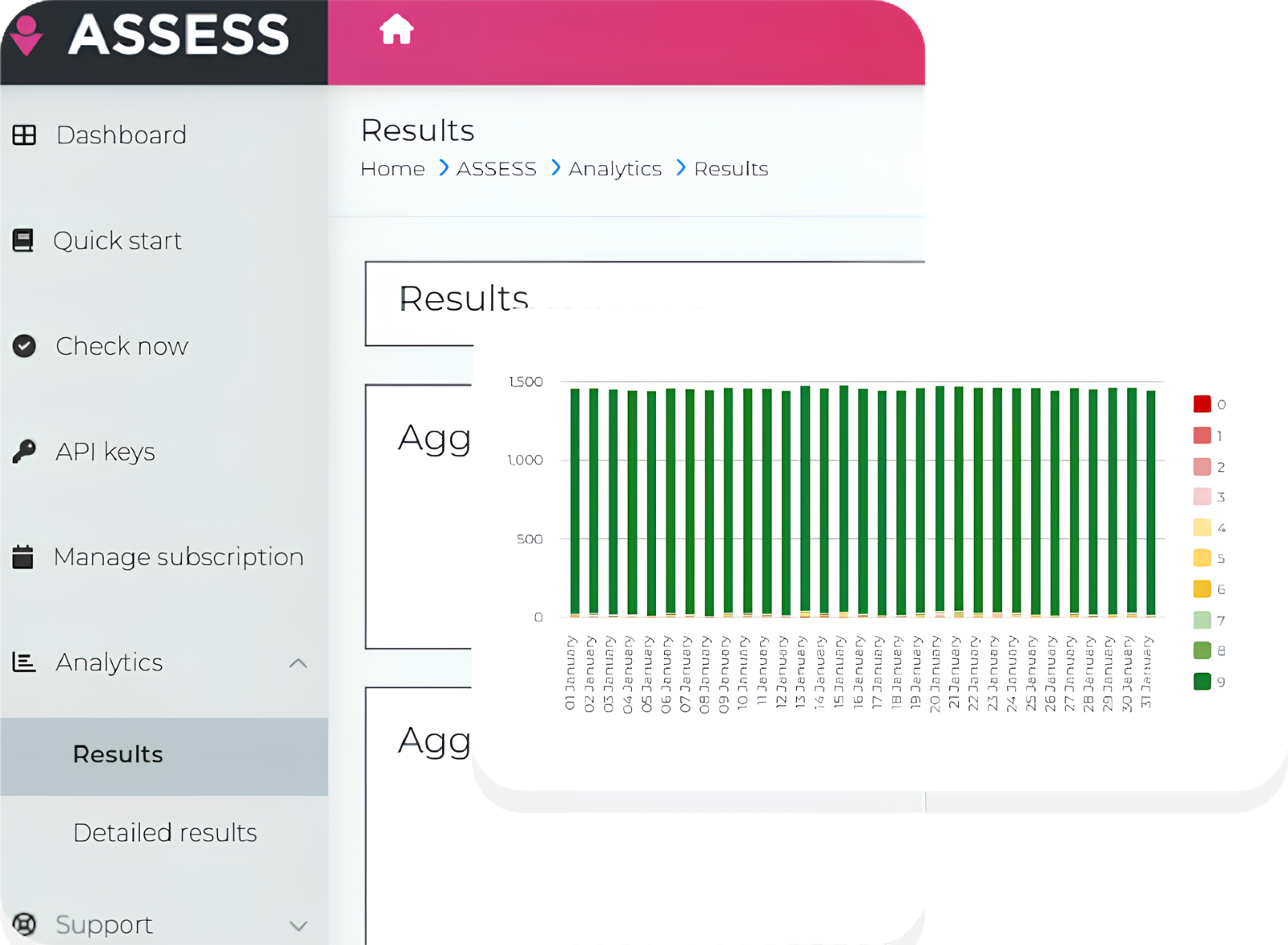Click the Results page title heading
Screen dimensions: 1288x945
pos(418,130)
